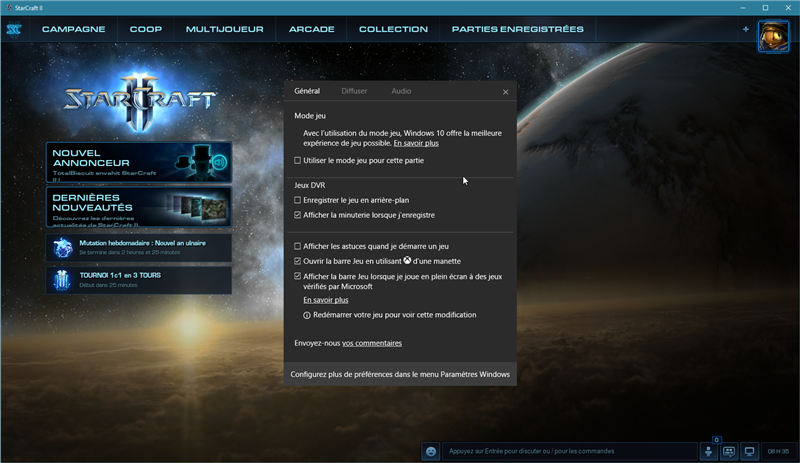Viewport: 800px width, 463px height.
Task: Open the friends list icon
Action: tap(708, 451)
